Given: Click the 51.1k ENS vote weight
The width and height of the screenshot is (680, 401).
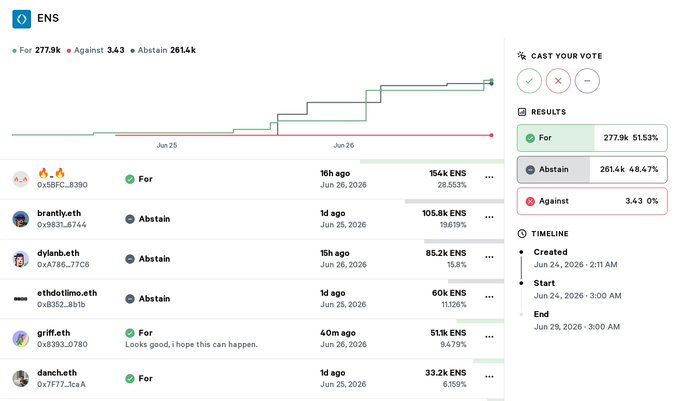Looking at the screenshot, I should 448,333.
